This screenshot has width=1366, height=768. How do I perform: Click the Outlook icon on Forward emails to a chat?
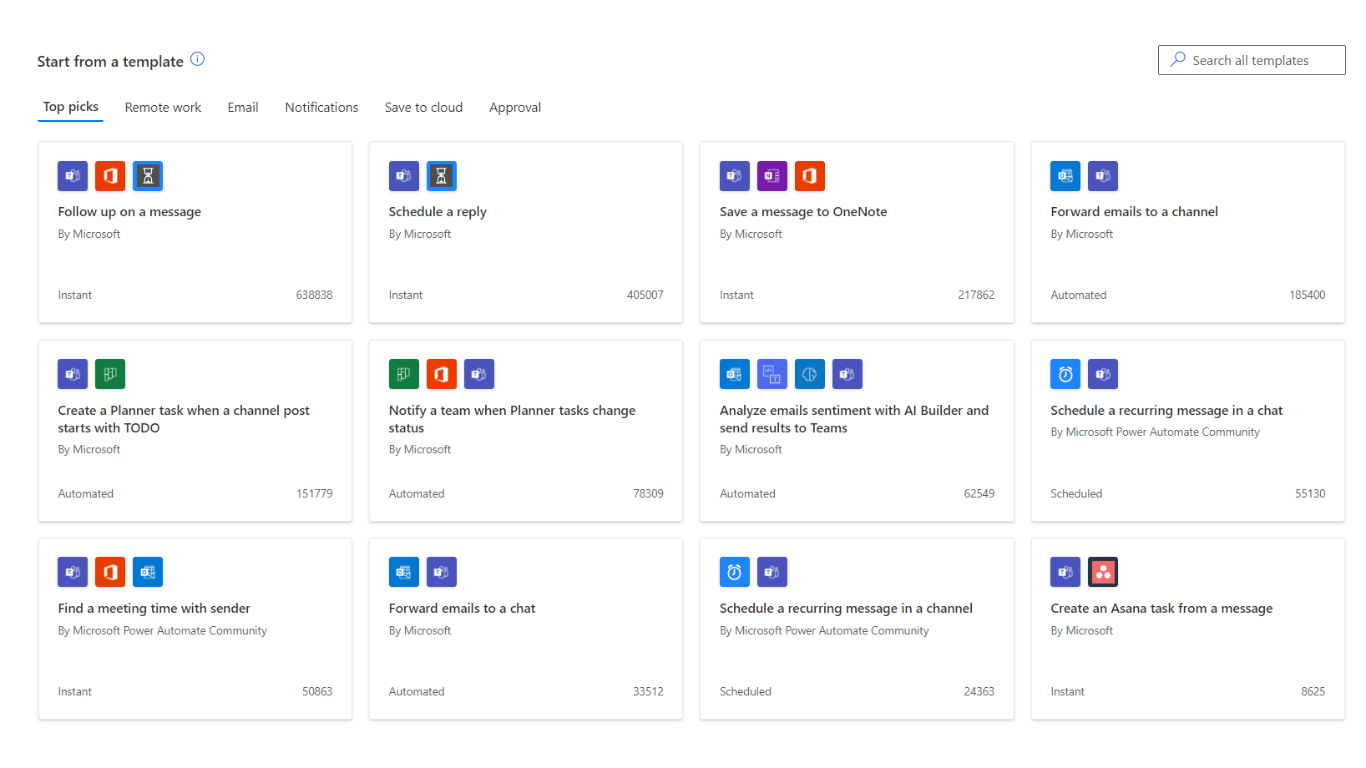[404, 572]
